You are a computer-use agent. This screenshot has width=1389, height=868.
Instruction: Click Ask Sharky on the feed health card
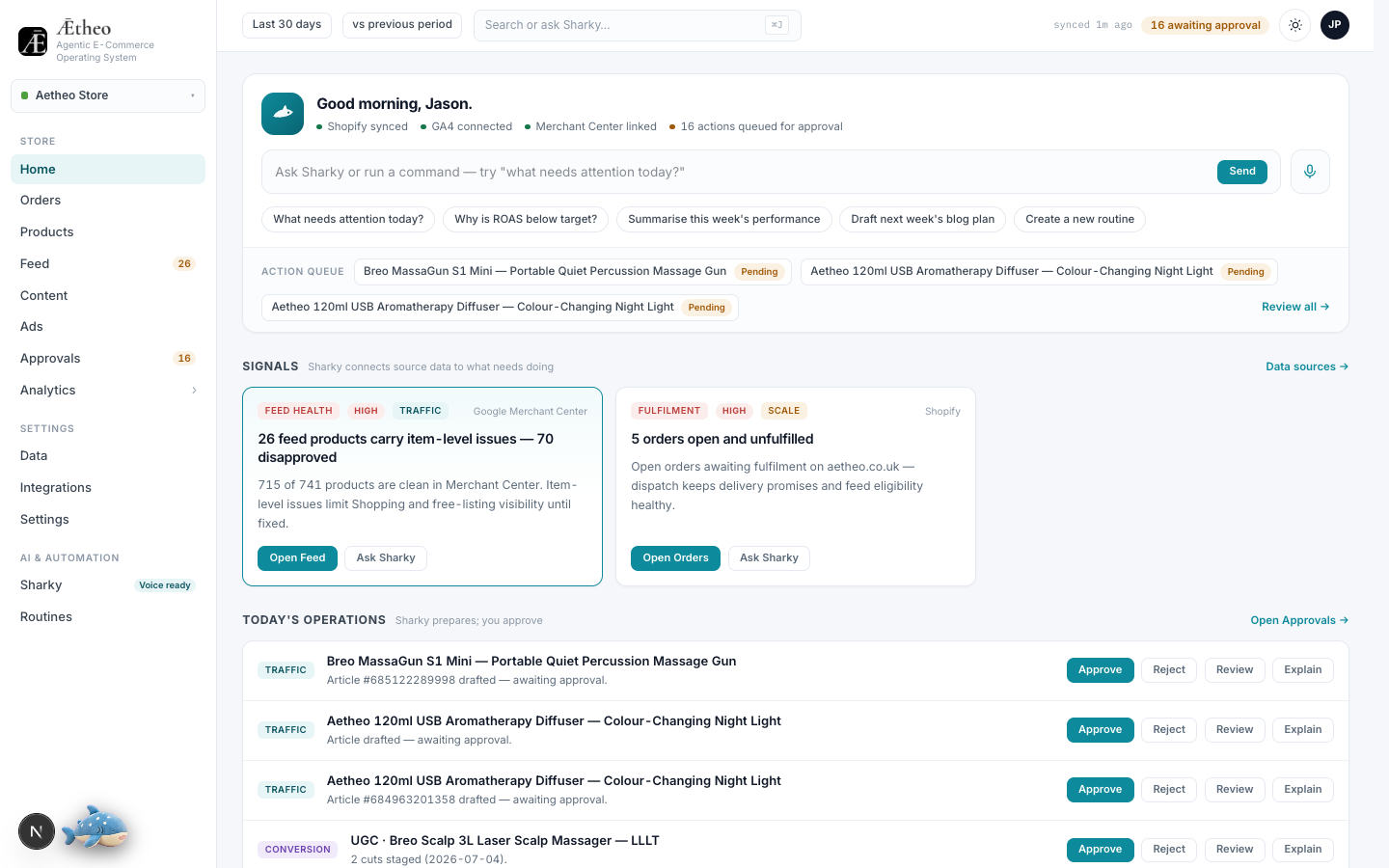pyautogui.click(x=386, y=558)
